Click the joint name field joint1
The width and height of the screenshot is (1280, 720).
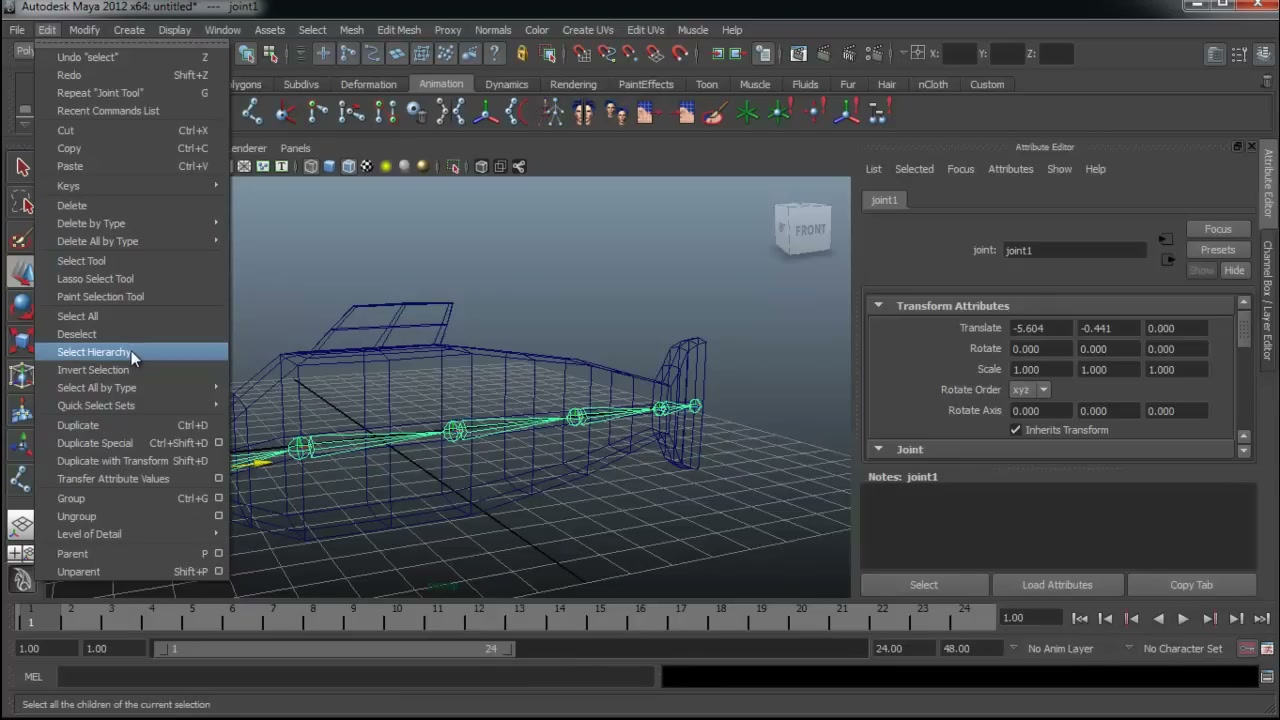(x=1074, y=251)
